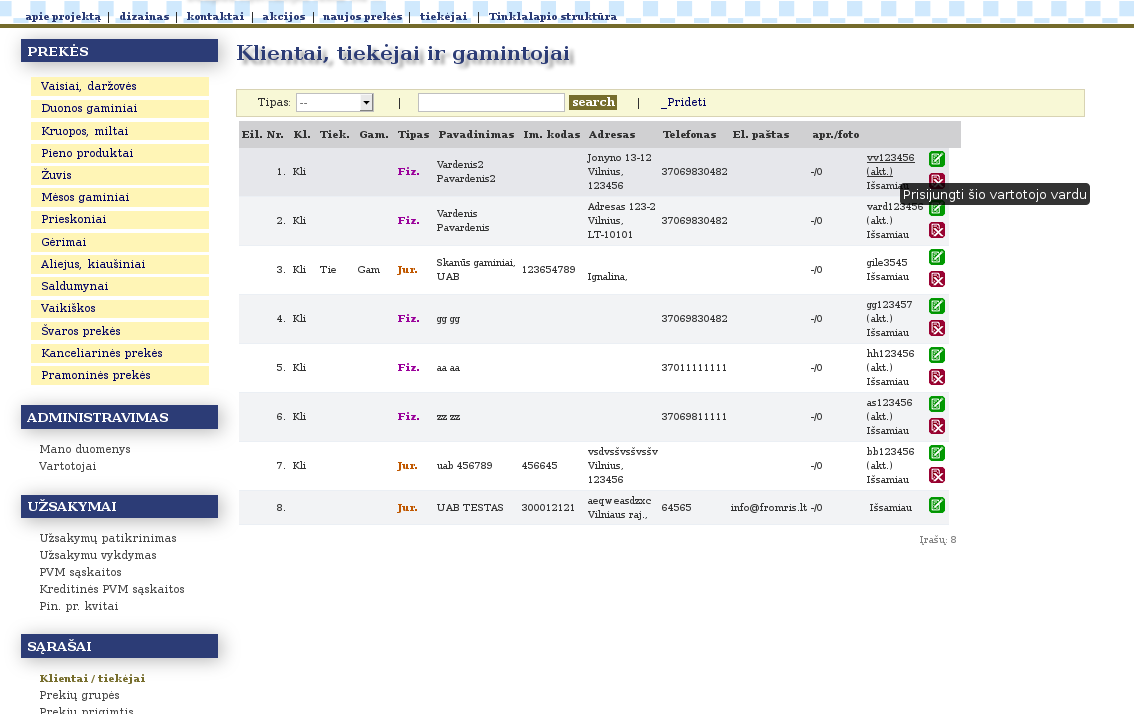Click Pavadinimas column header
This screenshot has height=714, width=1134.
[x=476, y=135]
